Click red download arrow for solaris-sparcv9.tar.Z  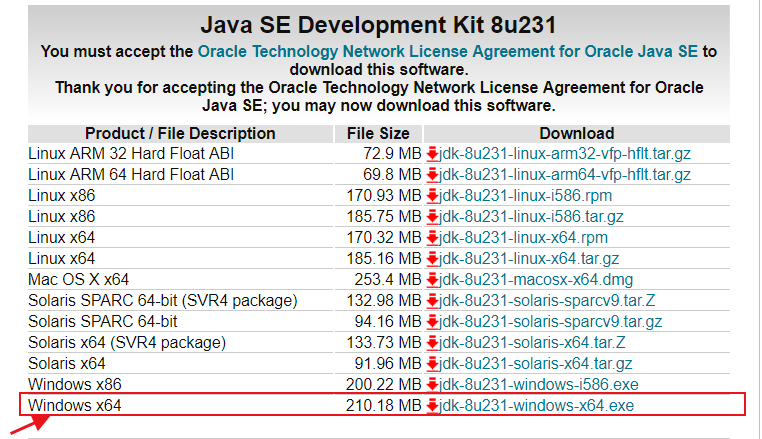pyautogui.click(x=432, y=301)
